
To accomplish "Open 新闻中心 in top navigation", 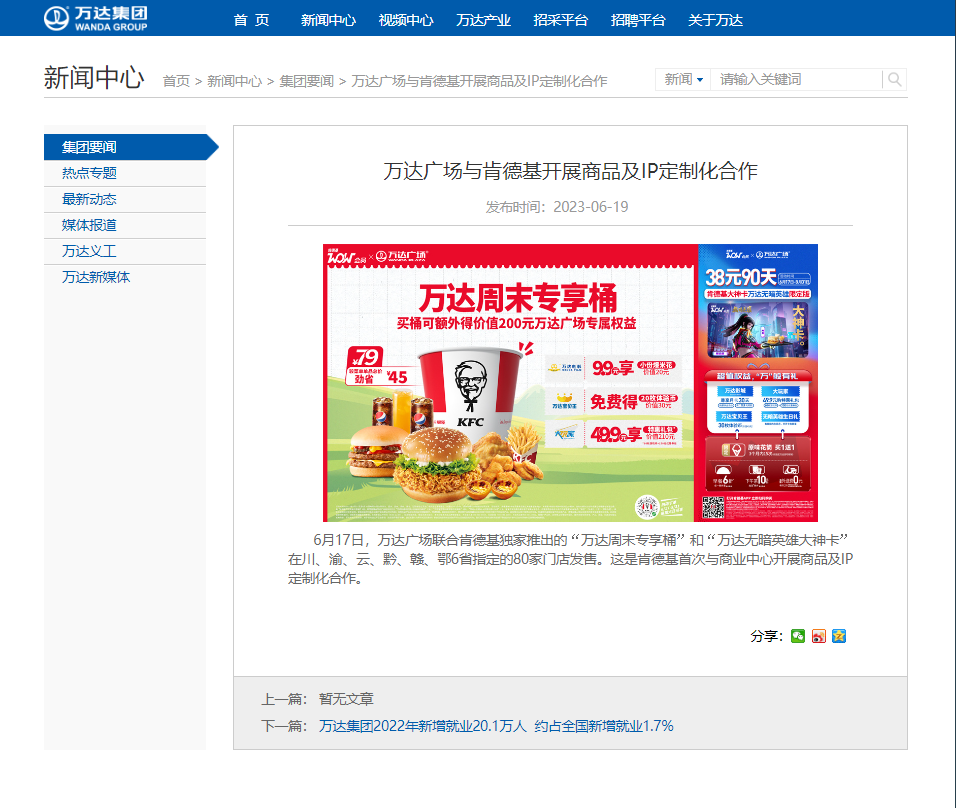I will (x=328, y=20).
